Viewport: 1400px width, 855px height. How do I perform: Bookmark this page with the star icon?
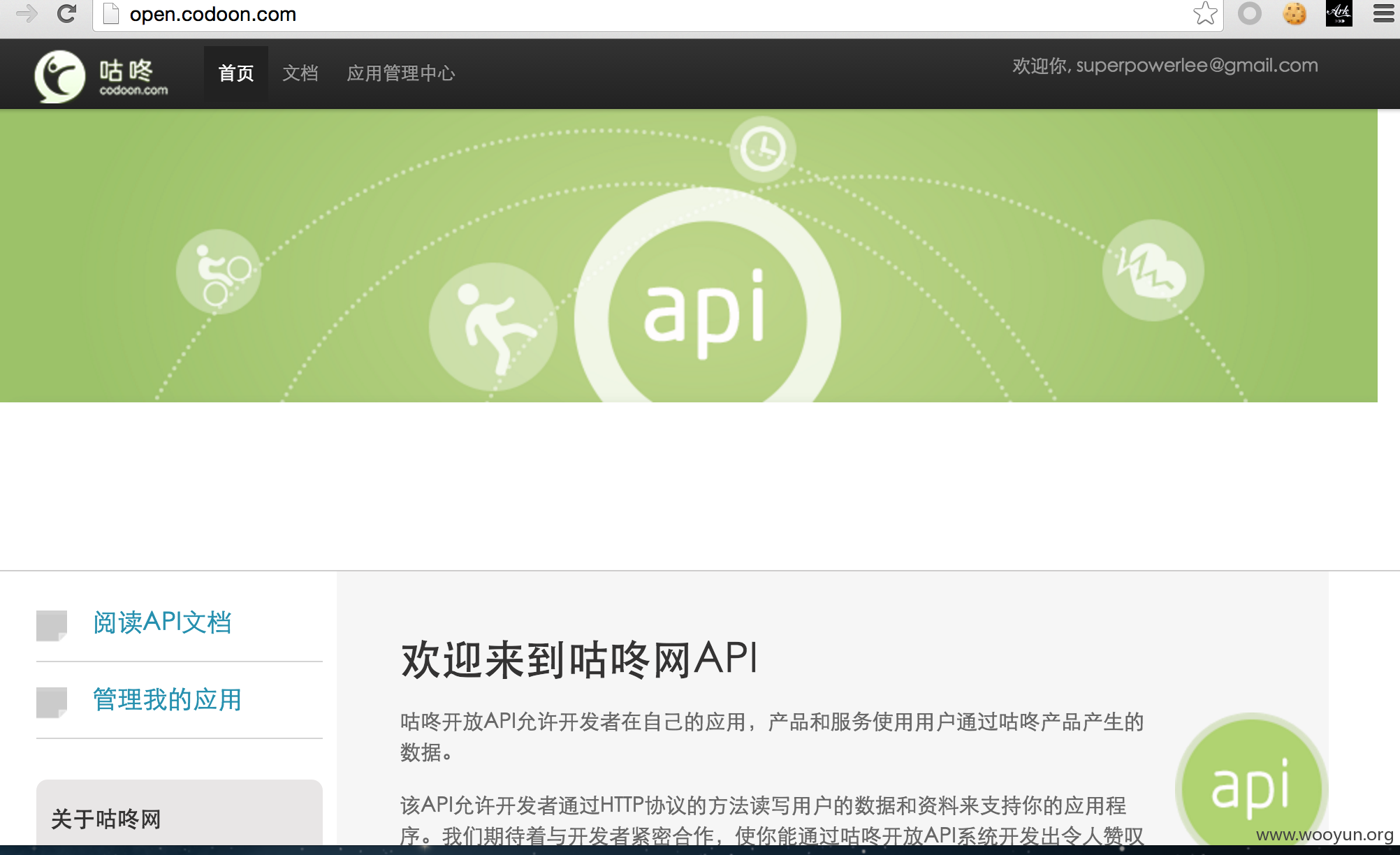[1205, 13]
